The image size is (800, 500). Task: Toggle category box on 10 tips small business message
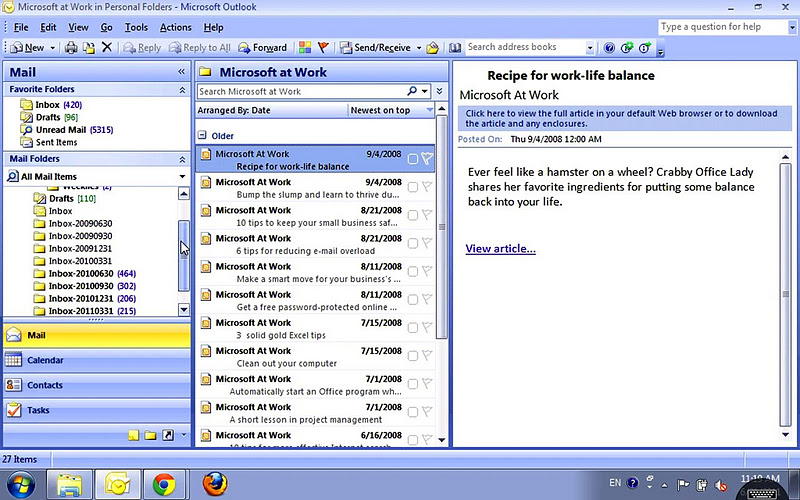[x=413, y=215]
